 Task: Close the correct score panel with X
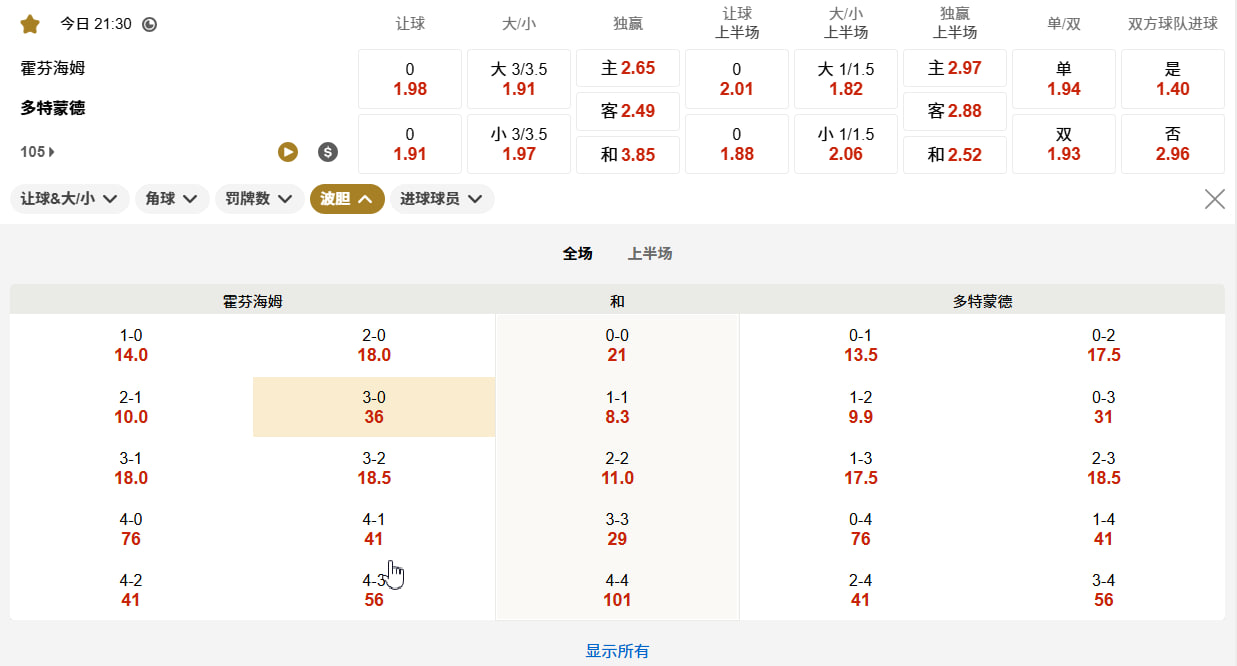[x=1215, y=199]
